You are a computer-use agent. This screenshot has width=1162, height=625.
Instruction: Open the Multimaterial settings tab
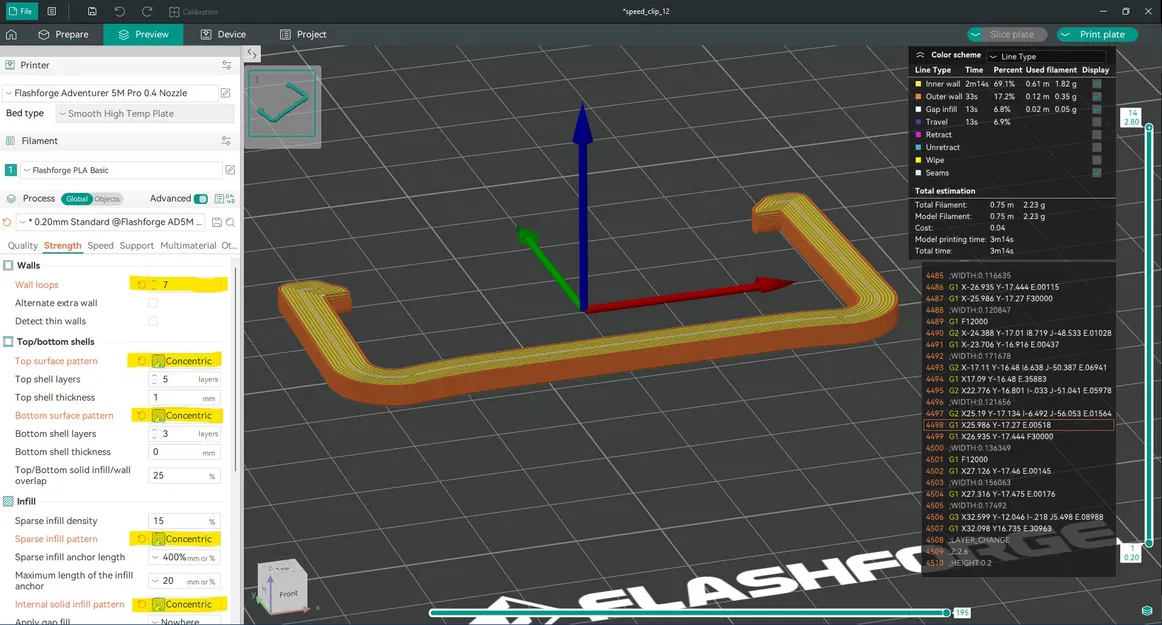click(188, 245)
